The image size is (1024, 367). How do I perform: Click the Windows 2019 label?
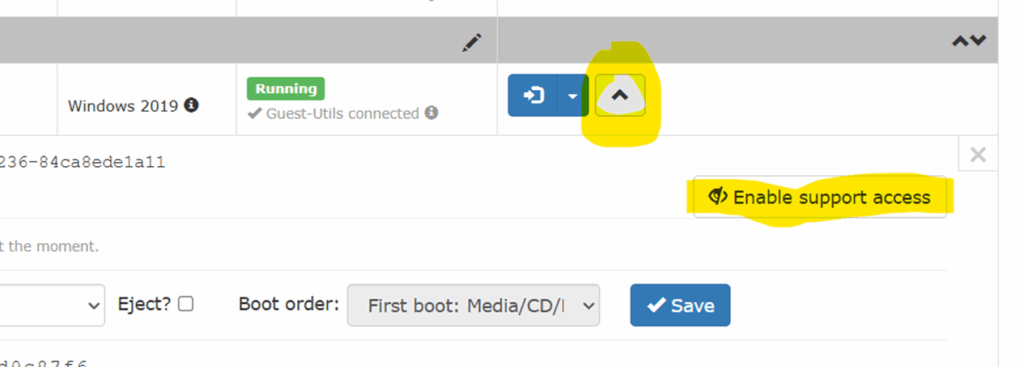123,105
